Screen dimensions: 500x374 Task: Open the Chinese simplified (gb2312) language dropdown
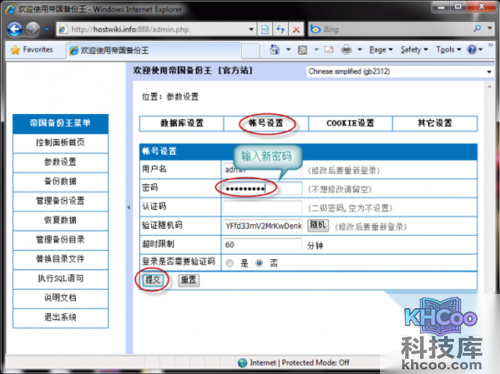(400, 71)
